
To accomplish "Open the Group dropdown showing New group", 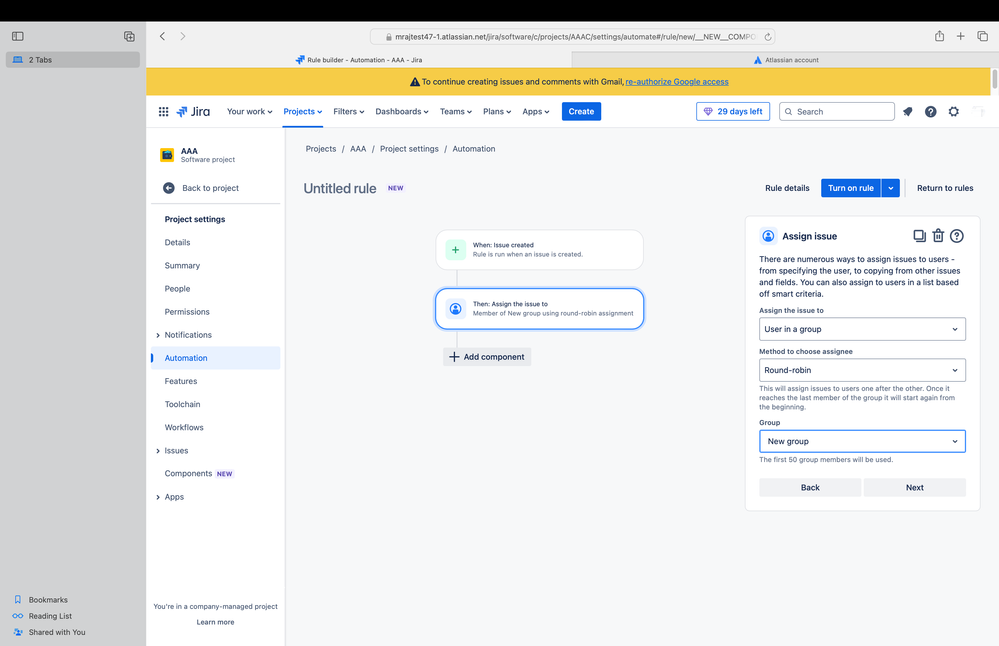I will [x=862, y=441].
